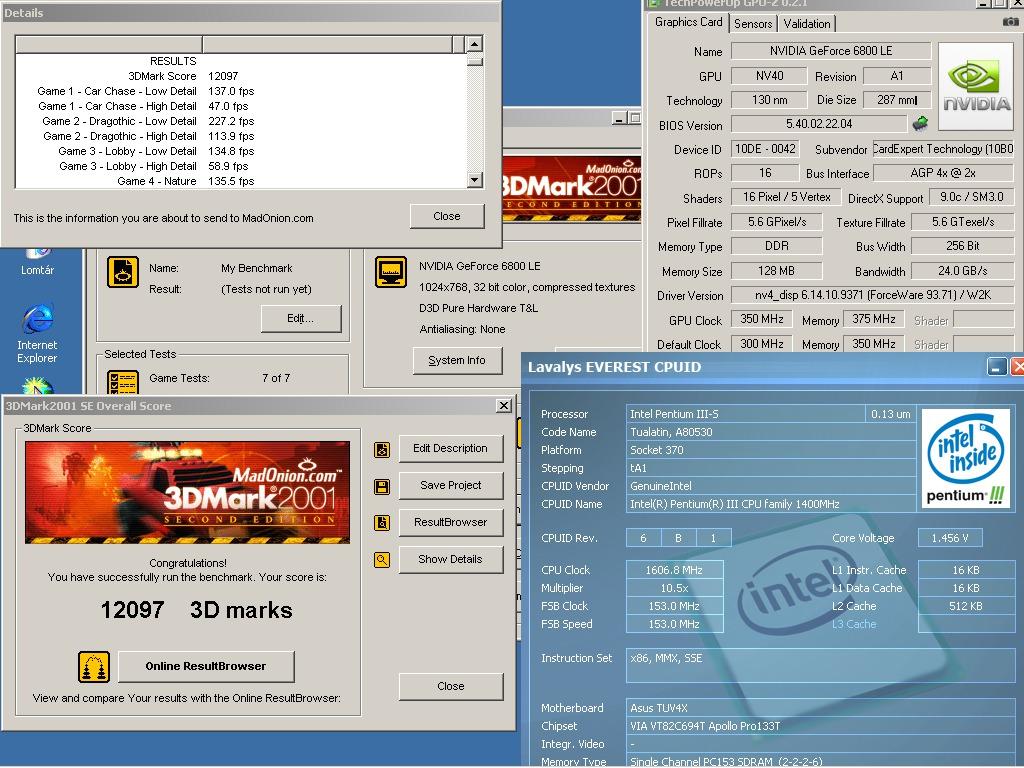Click the Device ID 10DE - 0042 field
Screen dimensions: 1024x768
765,149
